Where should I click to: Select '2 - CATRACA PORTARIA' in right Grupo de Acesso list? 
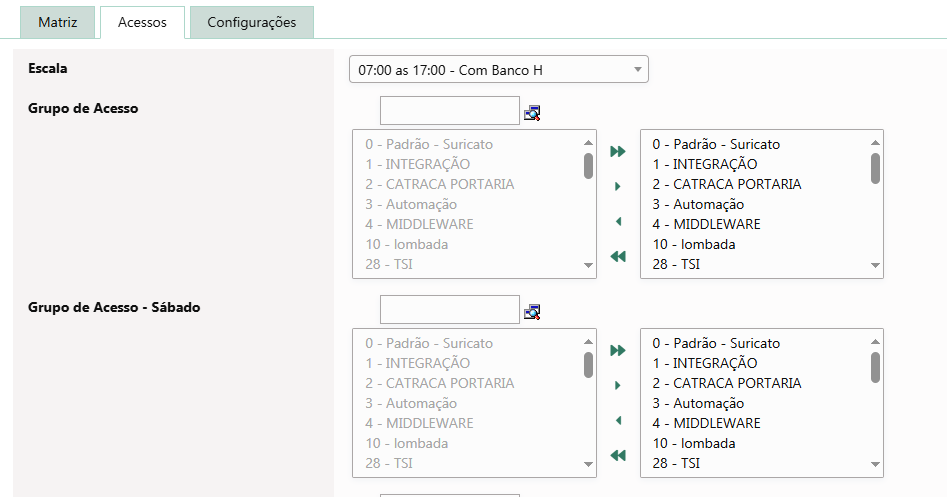tap(727, 184)
